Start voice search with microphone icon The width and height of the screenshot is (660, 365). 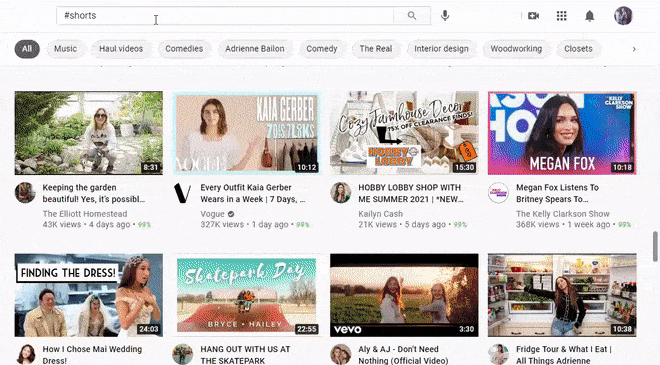(445, 16)
